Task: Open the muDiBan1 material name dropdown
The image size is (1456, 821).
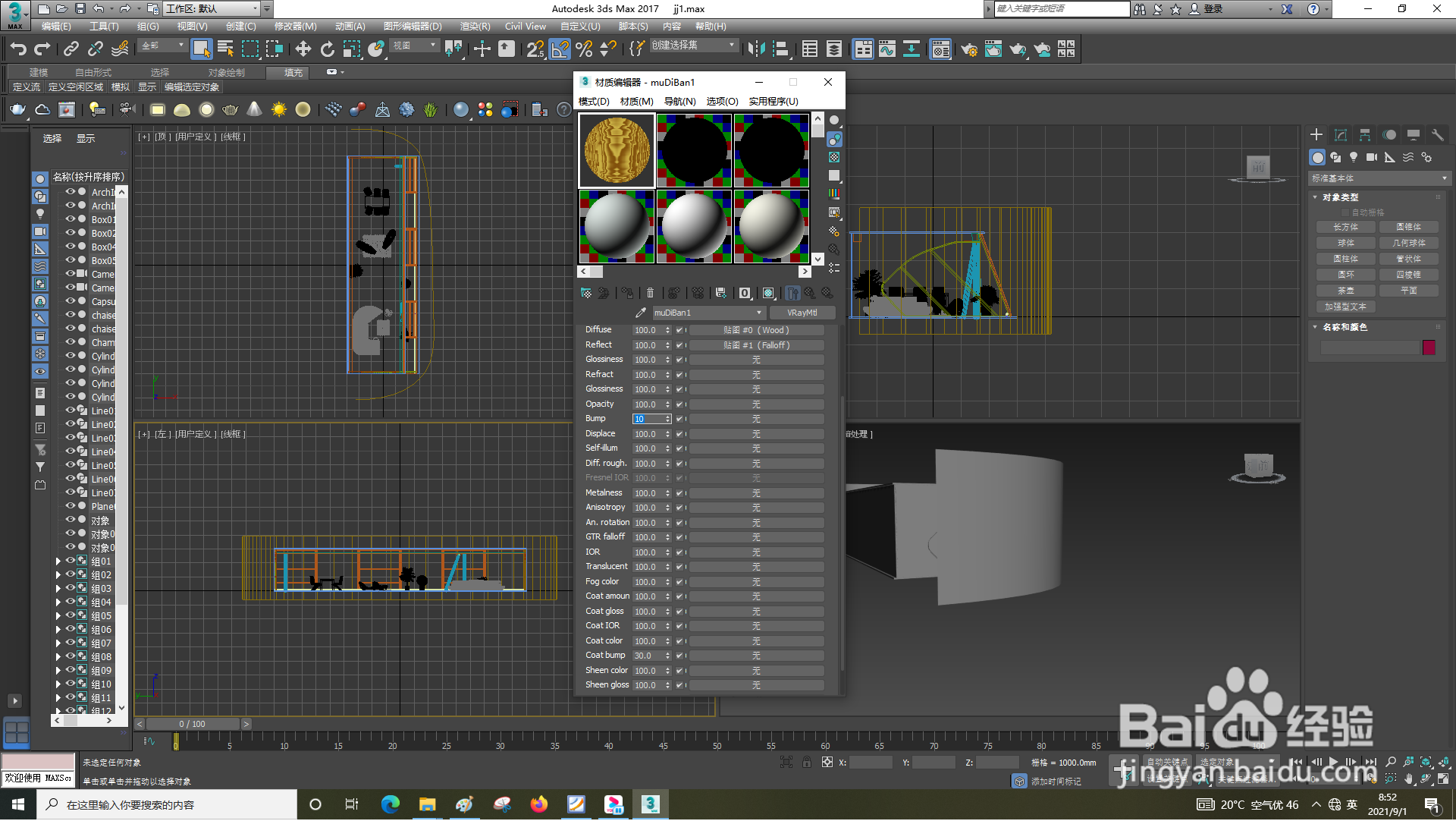Action: 758,313
